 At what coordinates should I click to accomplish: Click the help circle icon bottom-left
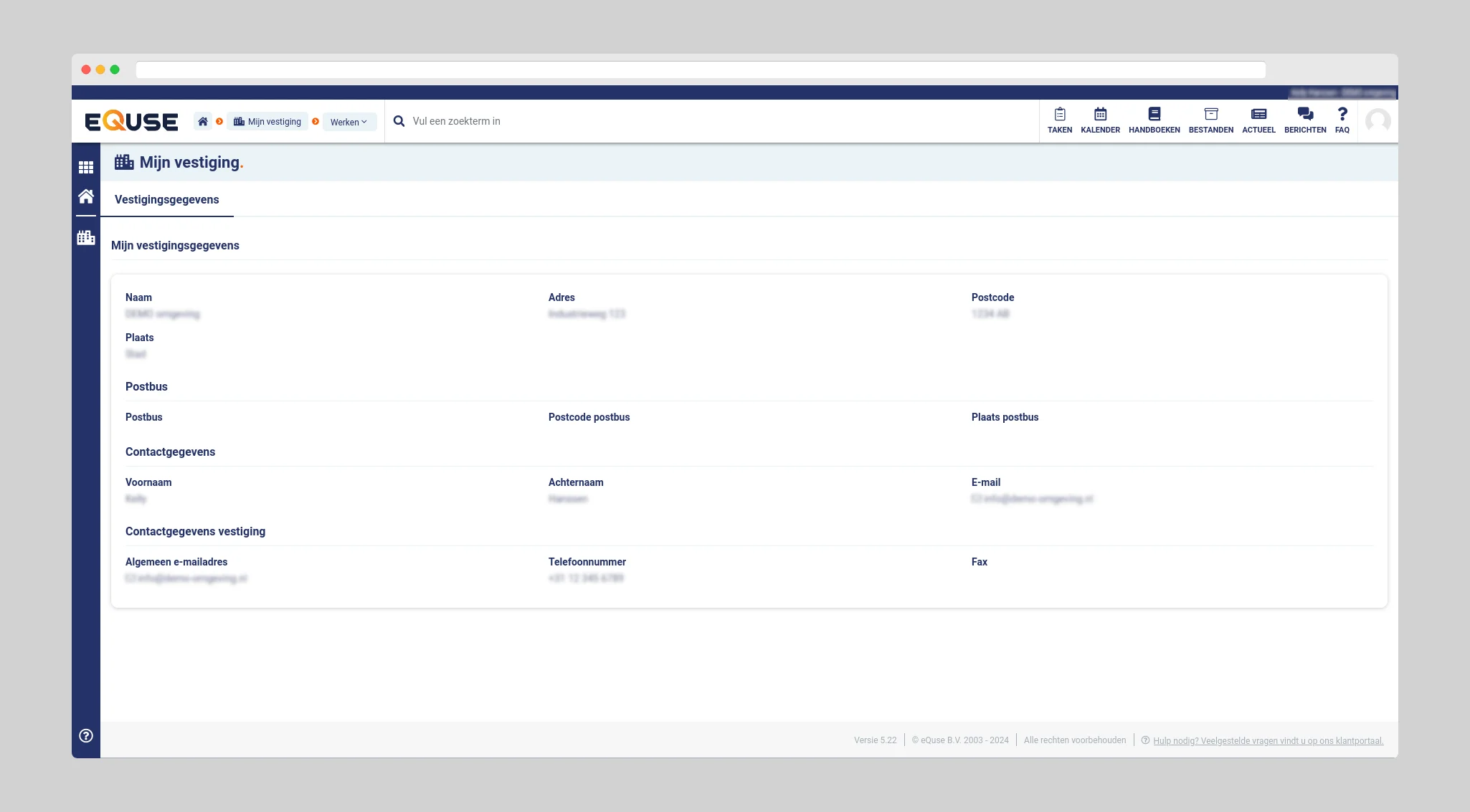86,735
